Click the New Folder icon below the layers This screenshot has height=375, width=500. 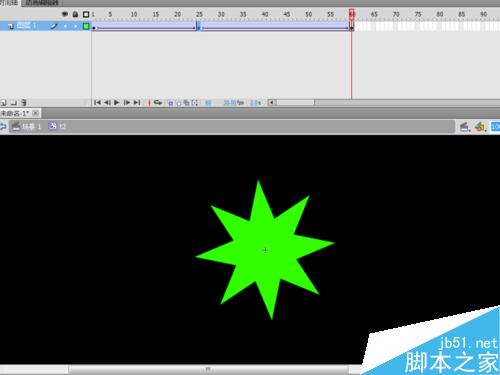coord(14,103)
